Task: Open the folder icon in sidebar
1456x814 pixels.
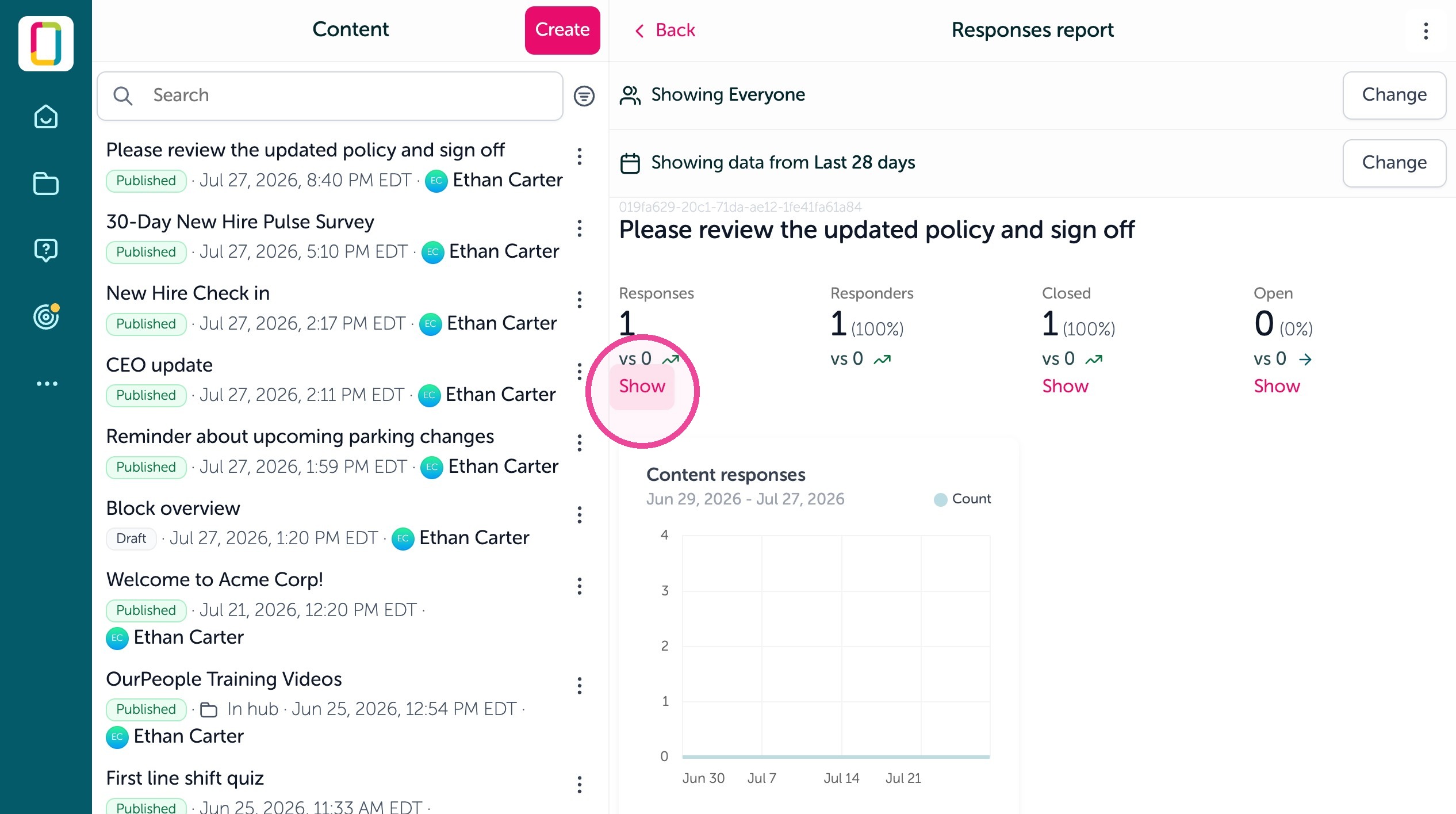Action: pos(46,184)
